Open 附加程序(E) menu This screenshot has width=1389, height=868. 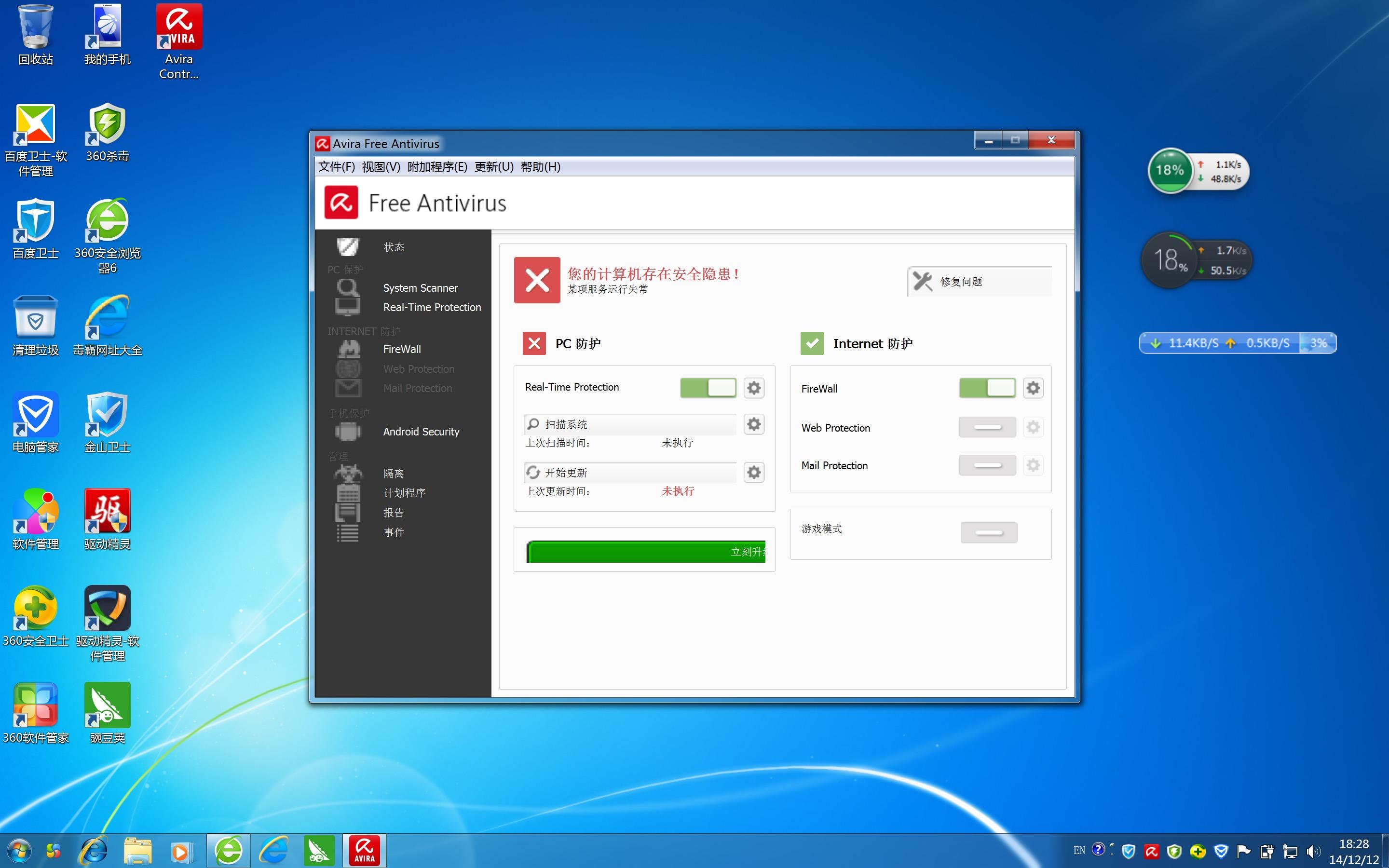(x=437, y=166)
